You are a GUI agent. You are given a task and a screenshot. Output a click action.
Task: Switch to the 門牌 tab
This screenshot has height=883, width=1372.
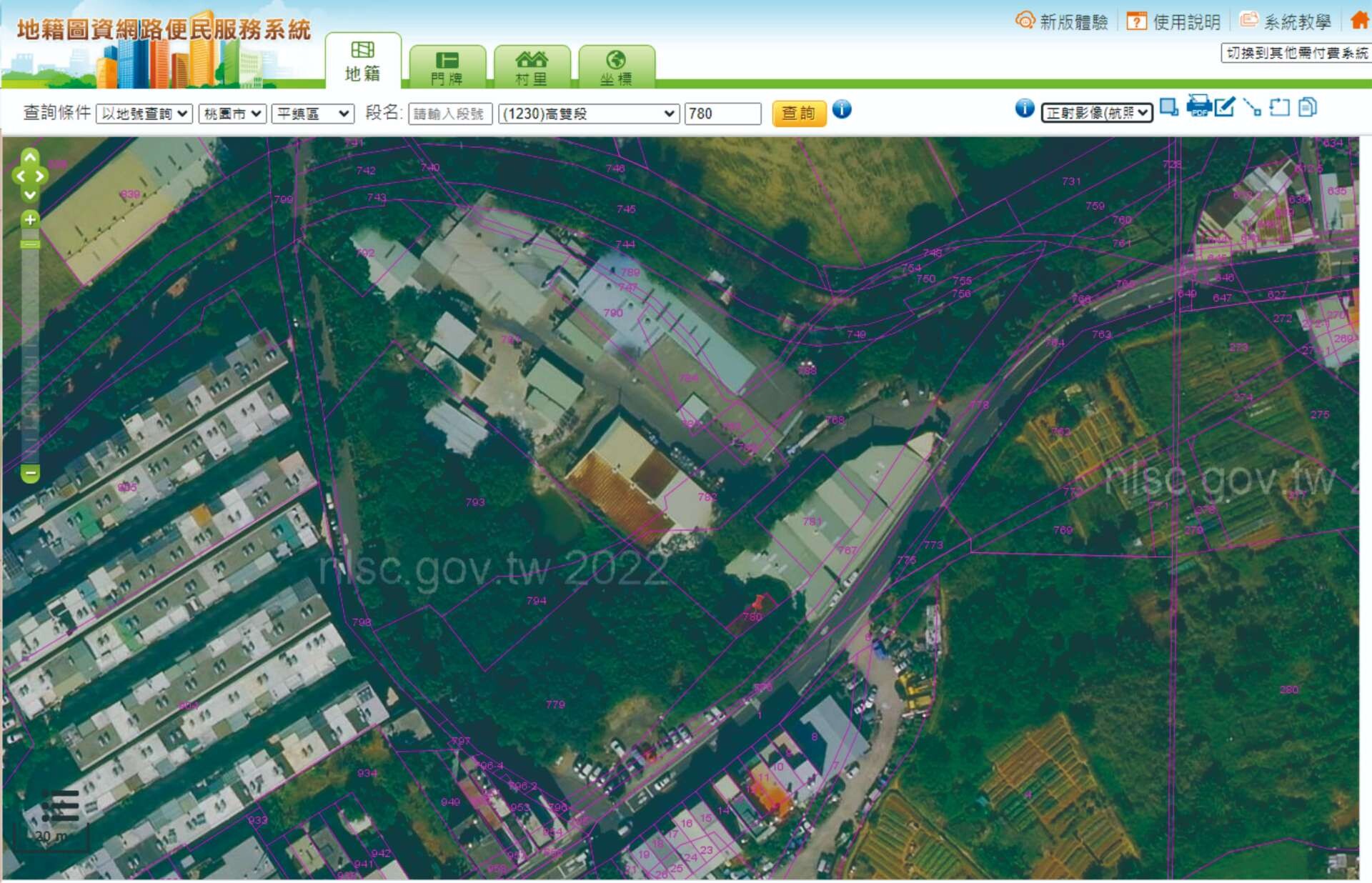(x=447, y=68)
